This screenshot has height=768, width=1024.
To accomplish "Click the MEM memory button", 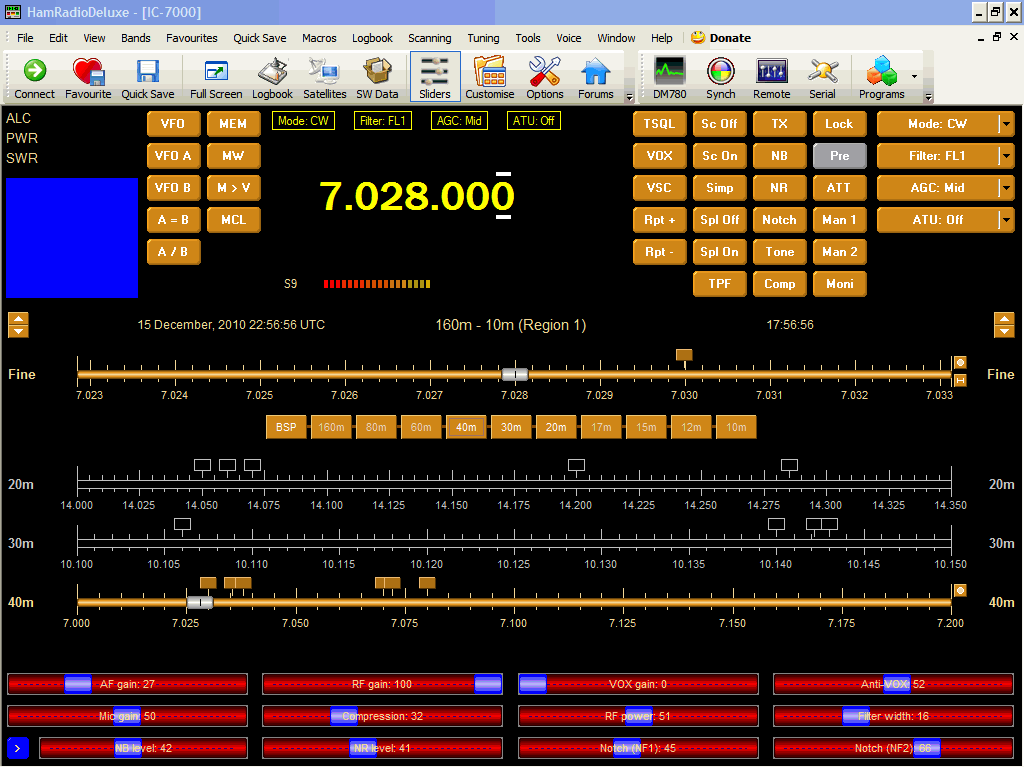I will tap(233, 123).
